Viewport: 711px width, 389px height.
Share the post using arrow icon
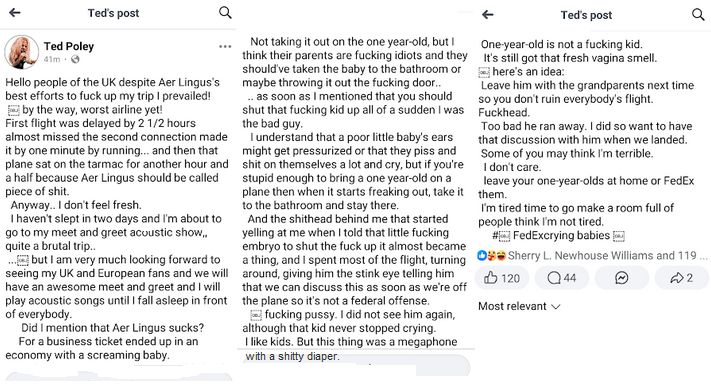coord(681,277)
